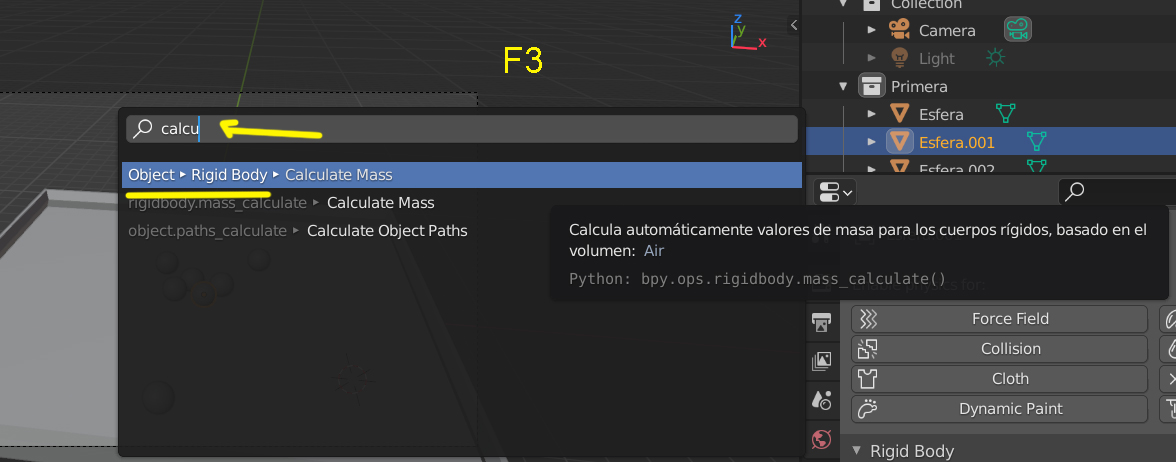Enable Cloth physics
This screenshot has height=462, width=1176.
(999, 379)
